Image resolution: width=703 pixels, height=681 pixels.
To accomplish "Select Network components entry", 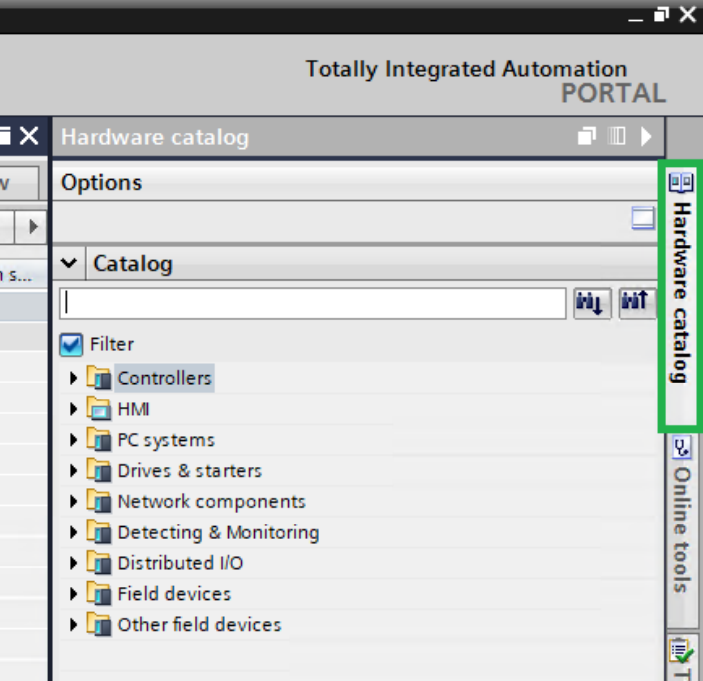I will tap(211, 502).
